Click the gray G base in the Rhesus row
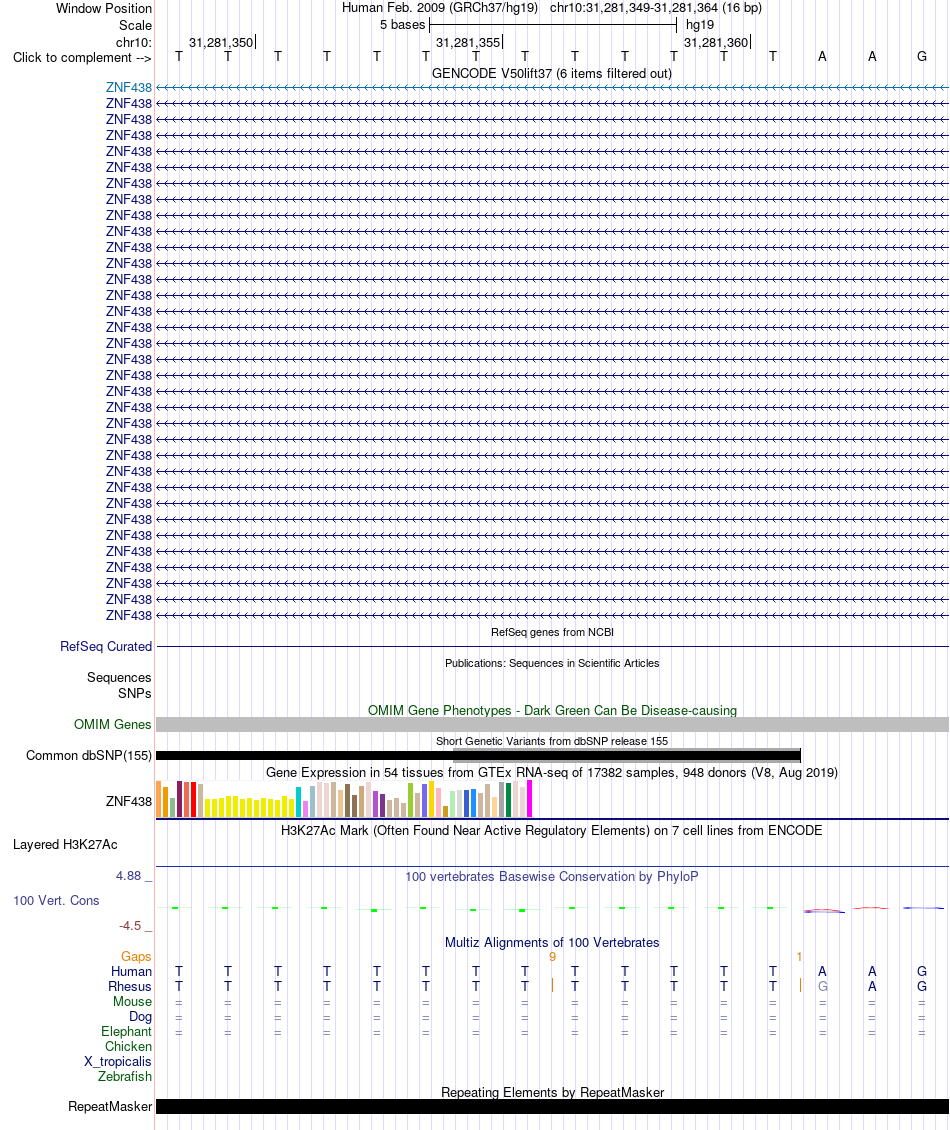950x1130 pixels. (x=822, y=987)
